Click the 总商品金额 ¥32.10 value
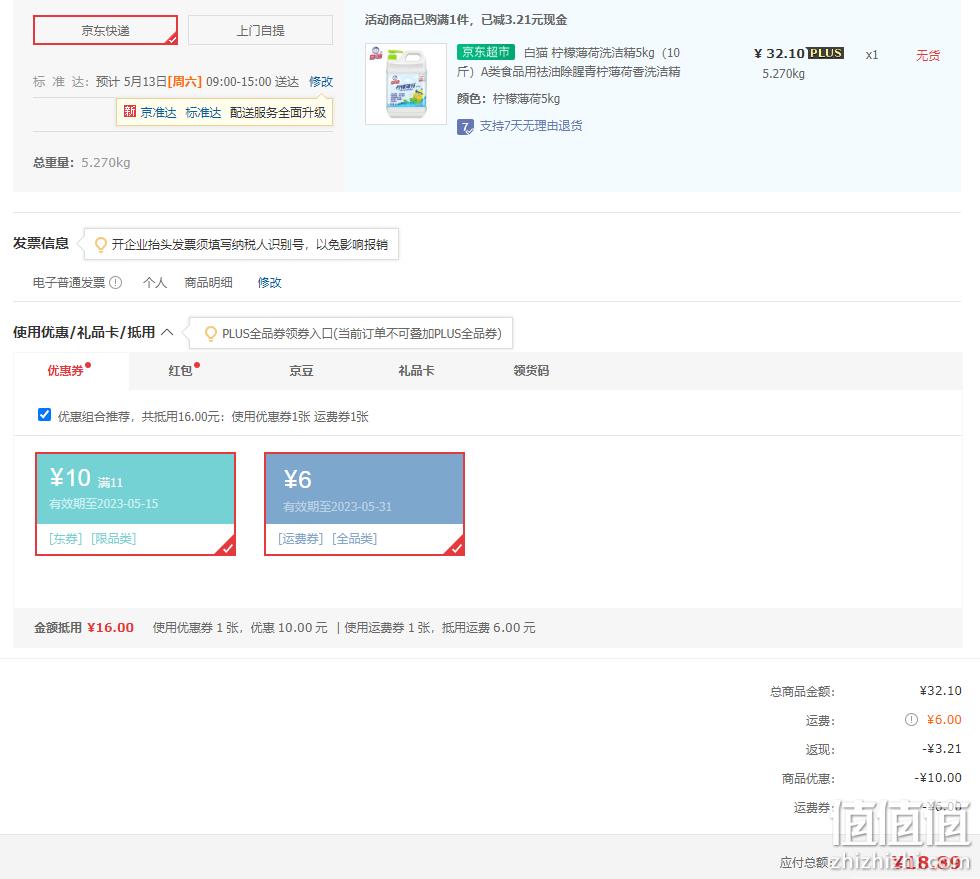This screenshot has height=879, width=980. pyautogui.click(x=941, y=691)
